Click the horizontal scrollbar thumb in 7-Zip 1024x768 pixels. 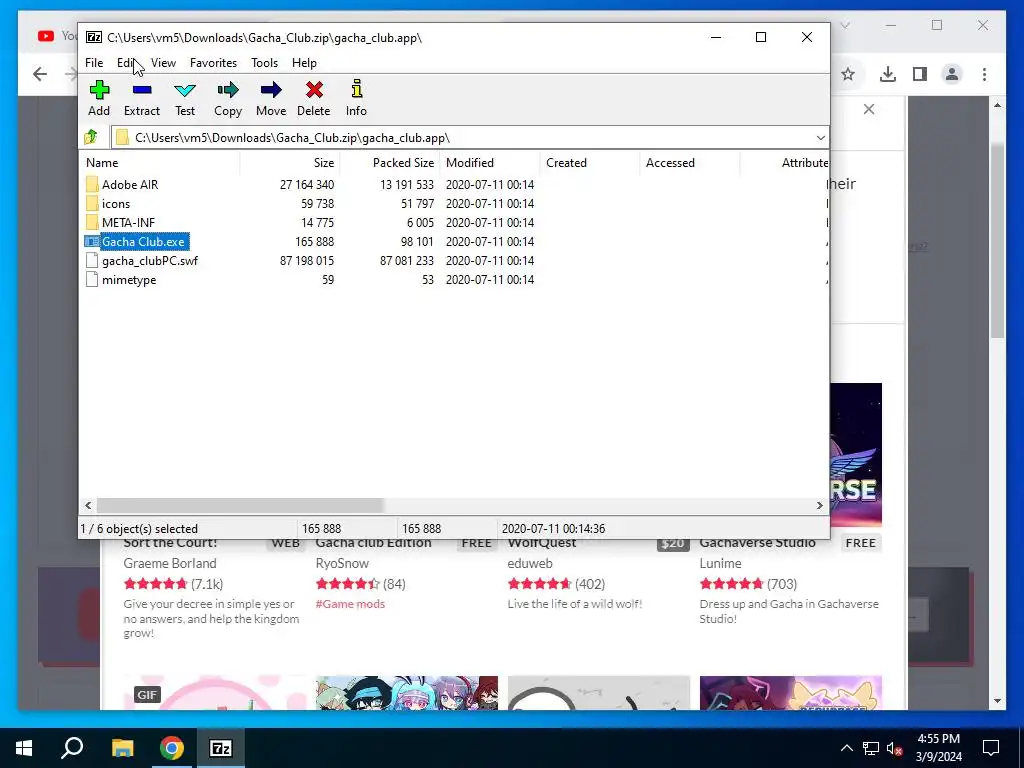(x=240, y=505)
